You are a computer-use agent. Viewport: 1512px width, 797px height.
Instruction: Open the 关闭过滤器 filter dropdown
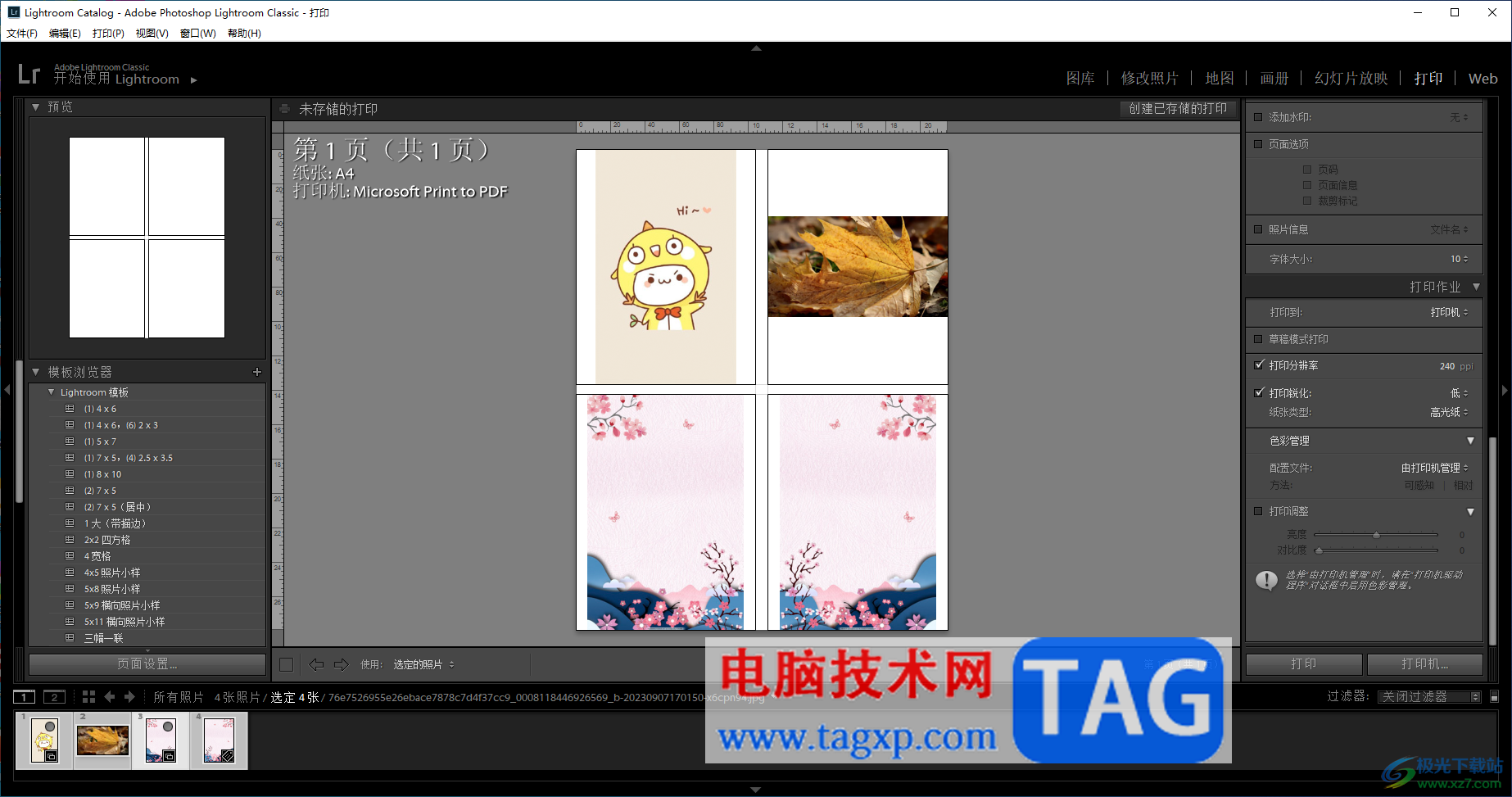tap(1429, 697)
